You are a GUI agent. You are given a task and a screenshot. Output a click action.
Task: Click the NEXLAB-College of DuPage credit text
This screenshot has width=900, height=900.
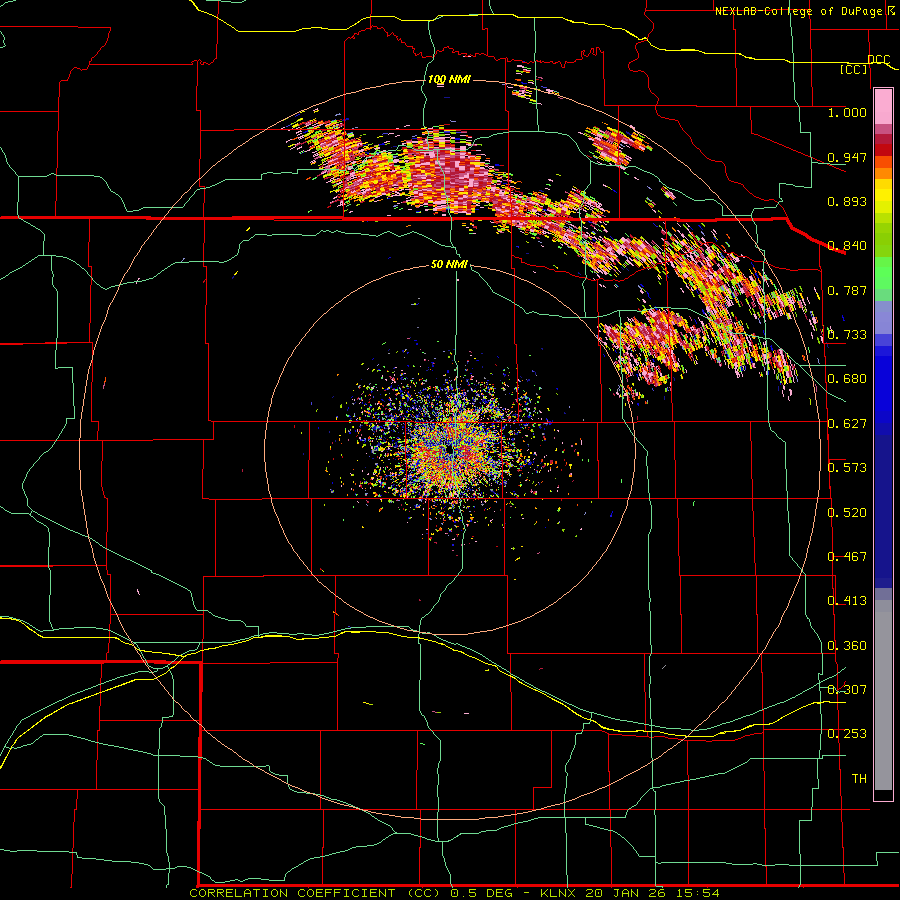799,11
